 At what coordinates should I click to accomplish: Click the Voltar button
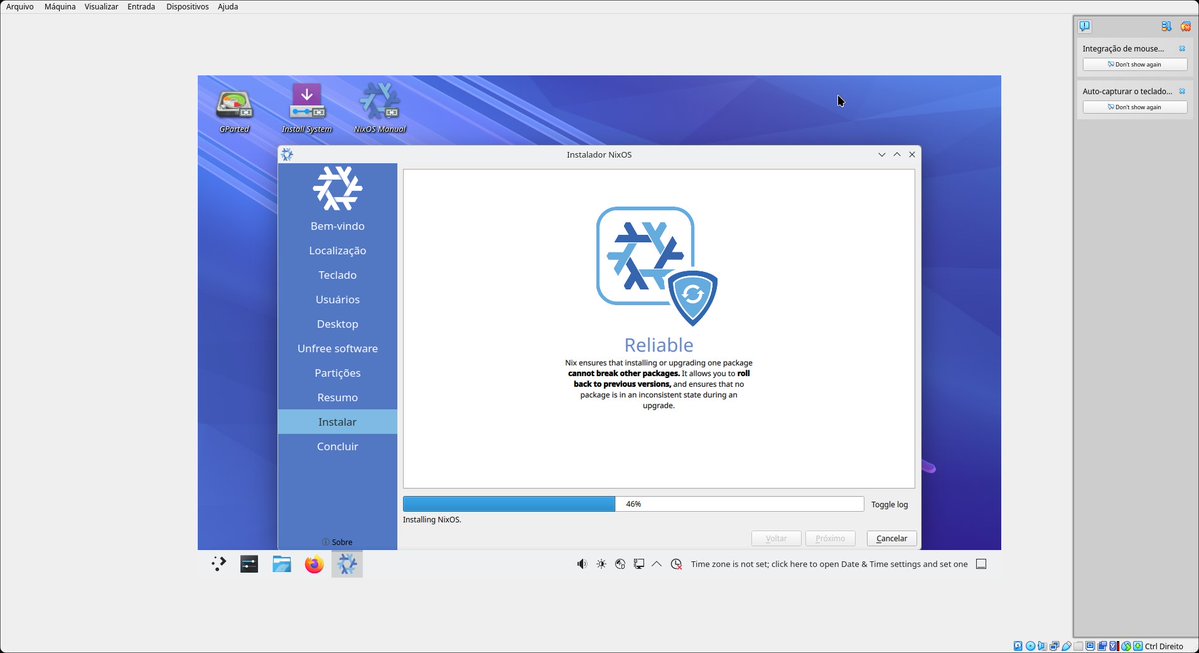(x=776, y=538)
